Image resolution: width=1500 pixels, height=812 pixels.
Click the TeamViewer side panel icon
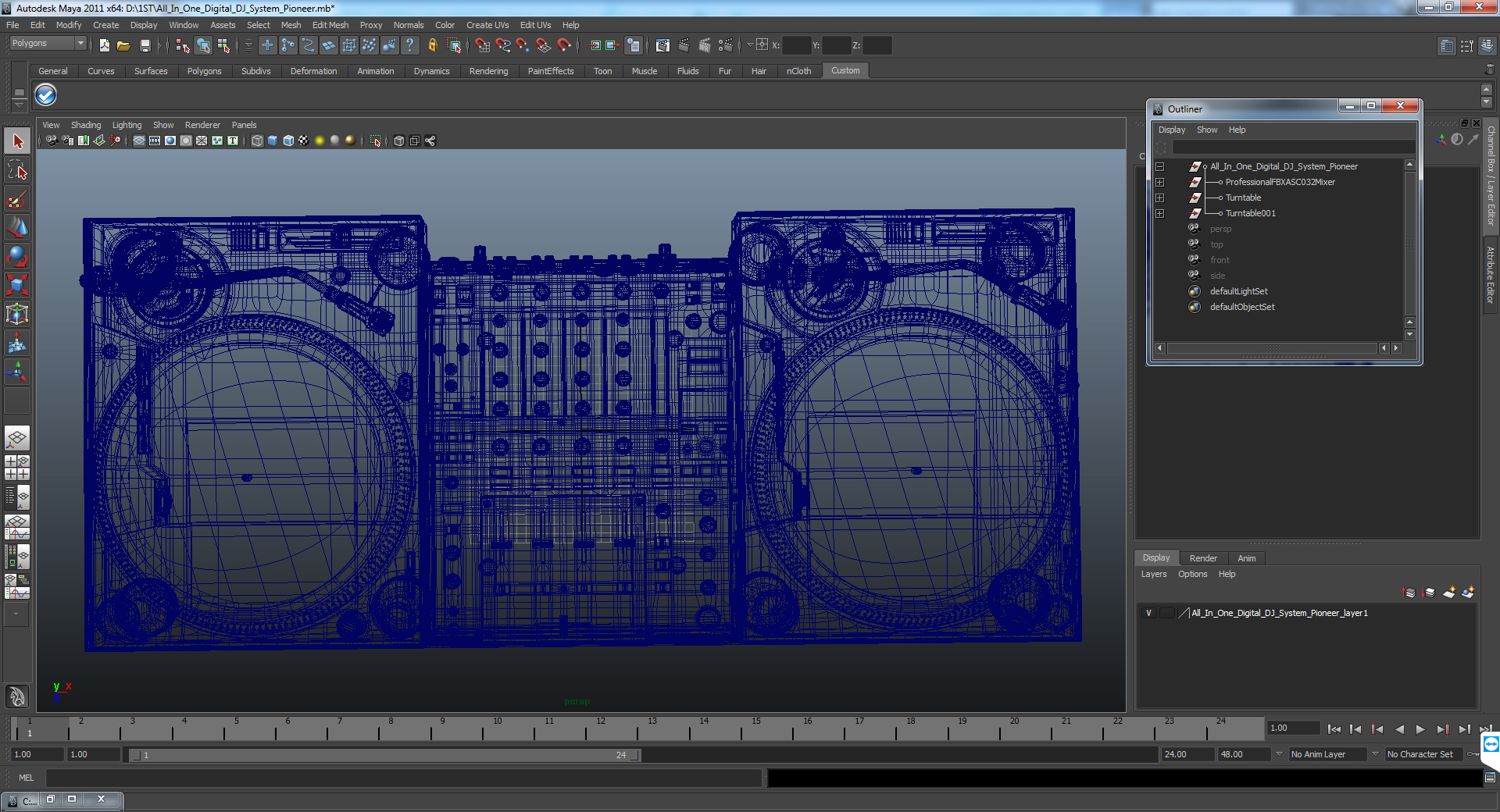click(x=1491, y=744)
